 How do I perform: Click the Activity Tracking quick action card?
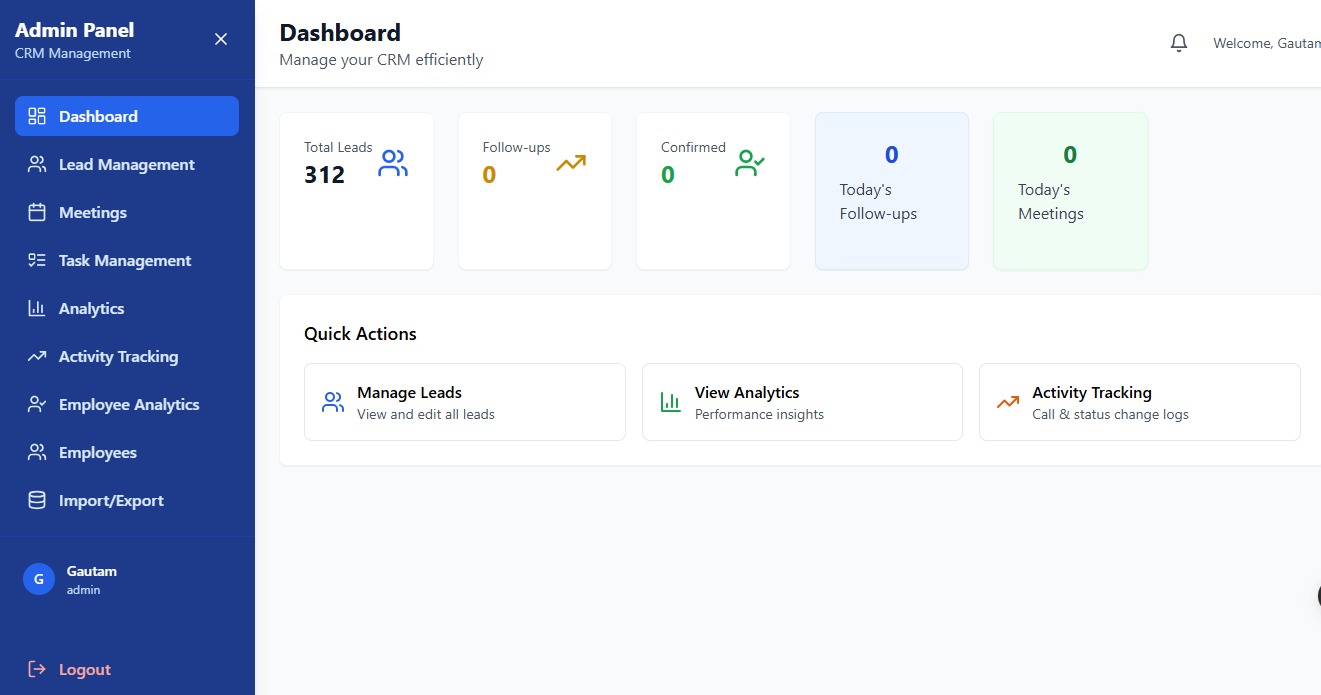coord(1139,402)
